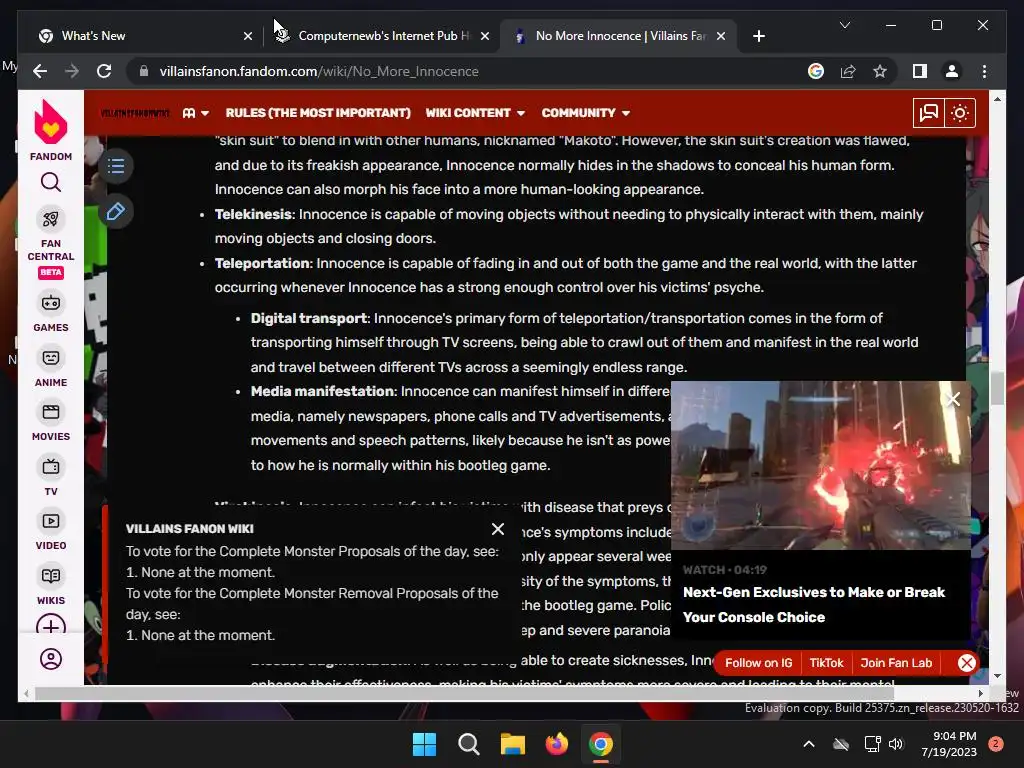Open the Games section in sidebar
The height and width of the screenshot is (768, 1024).
[50, 313]
